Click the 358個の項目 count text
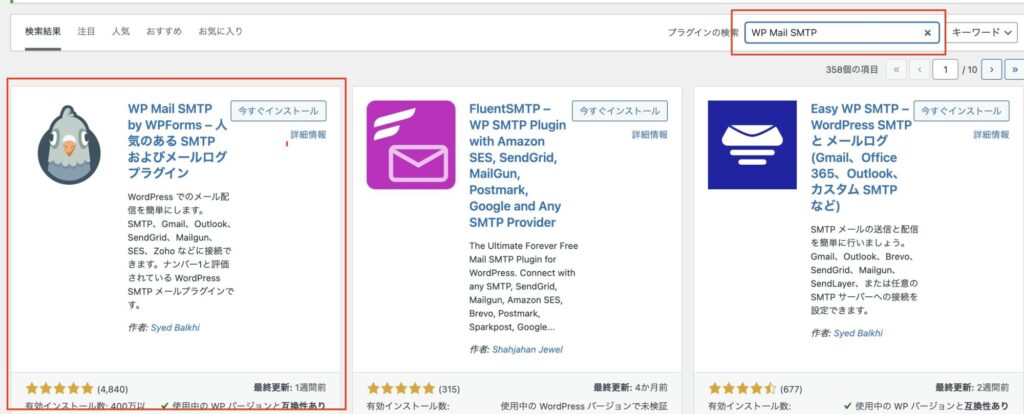This screenshot has height=414, width=1024. (x=852, y=70)
